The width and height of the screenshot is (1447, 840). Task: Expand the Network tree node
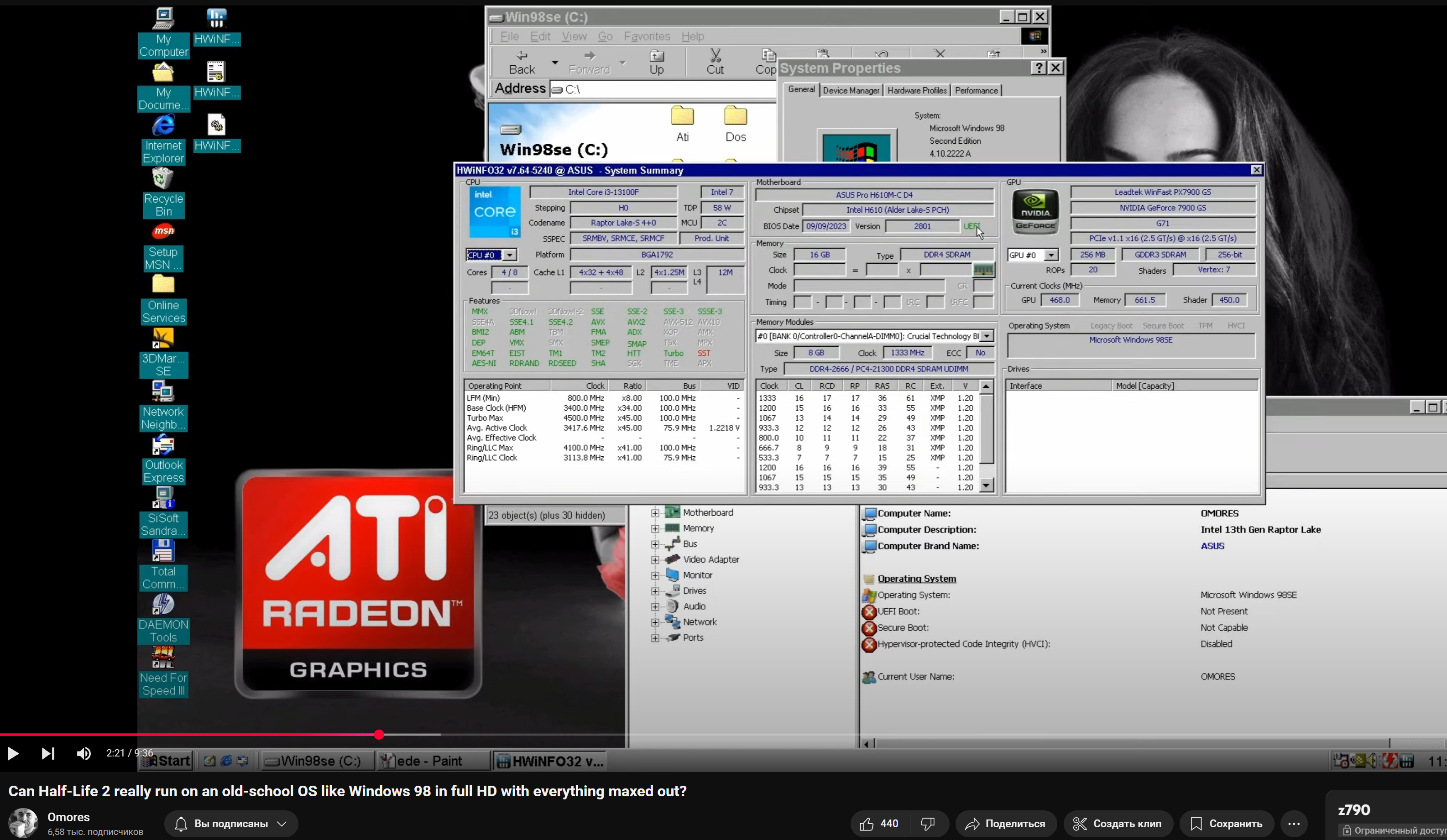[x=655, y=622]
